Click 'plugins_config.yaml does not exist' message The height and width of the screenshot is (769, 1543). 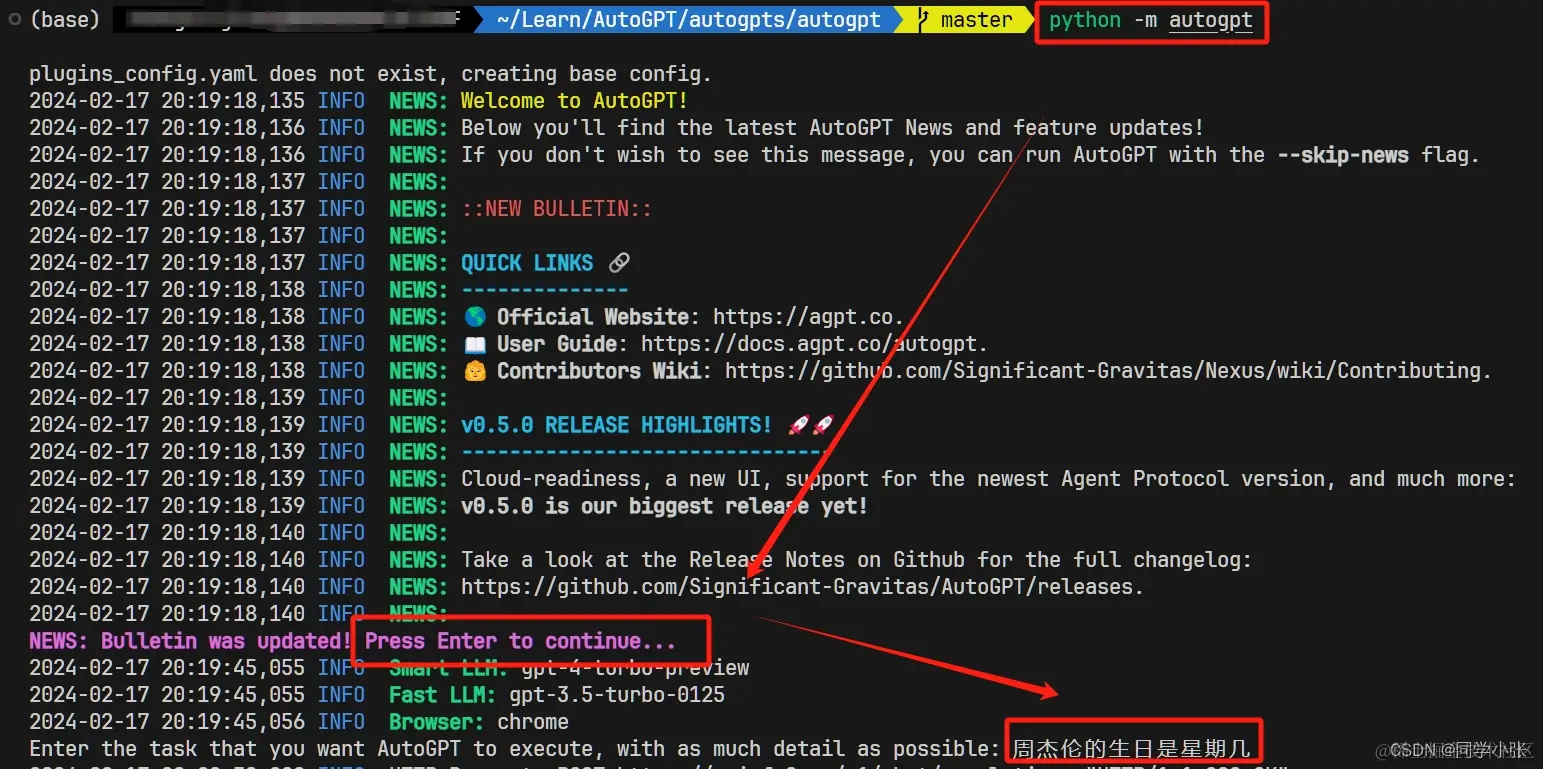370,74
